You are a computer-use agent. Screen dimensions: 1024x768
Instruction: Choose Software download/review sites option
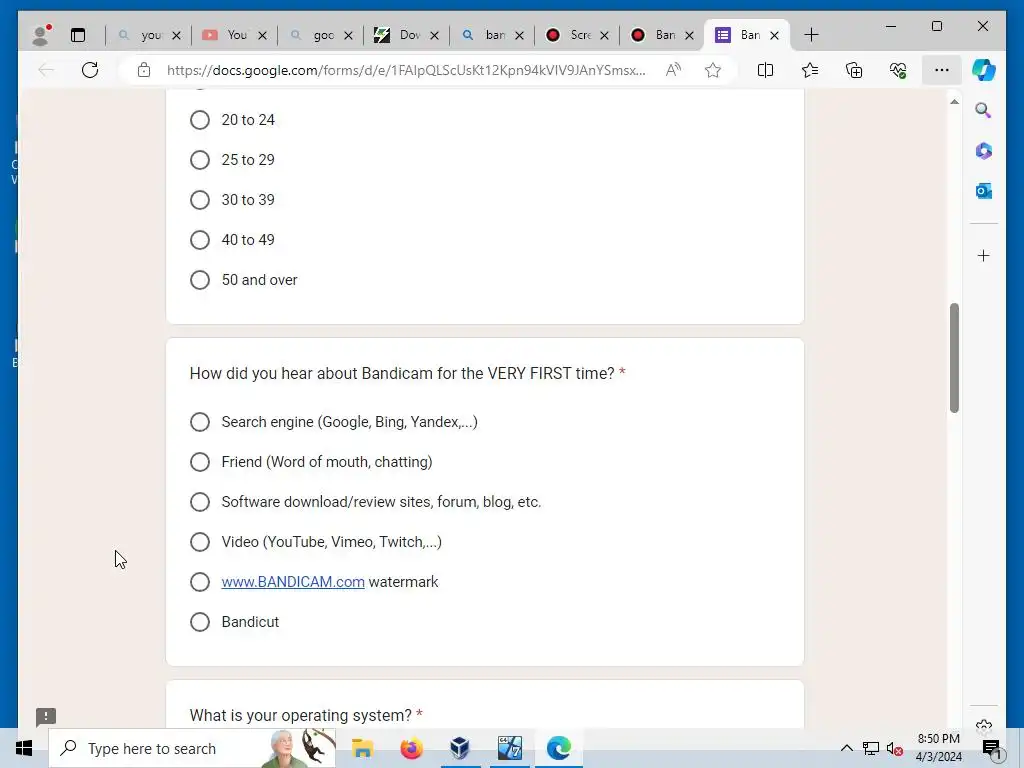pyautogui.click(x=200, y=502)
